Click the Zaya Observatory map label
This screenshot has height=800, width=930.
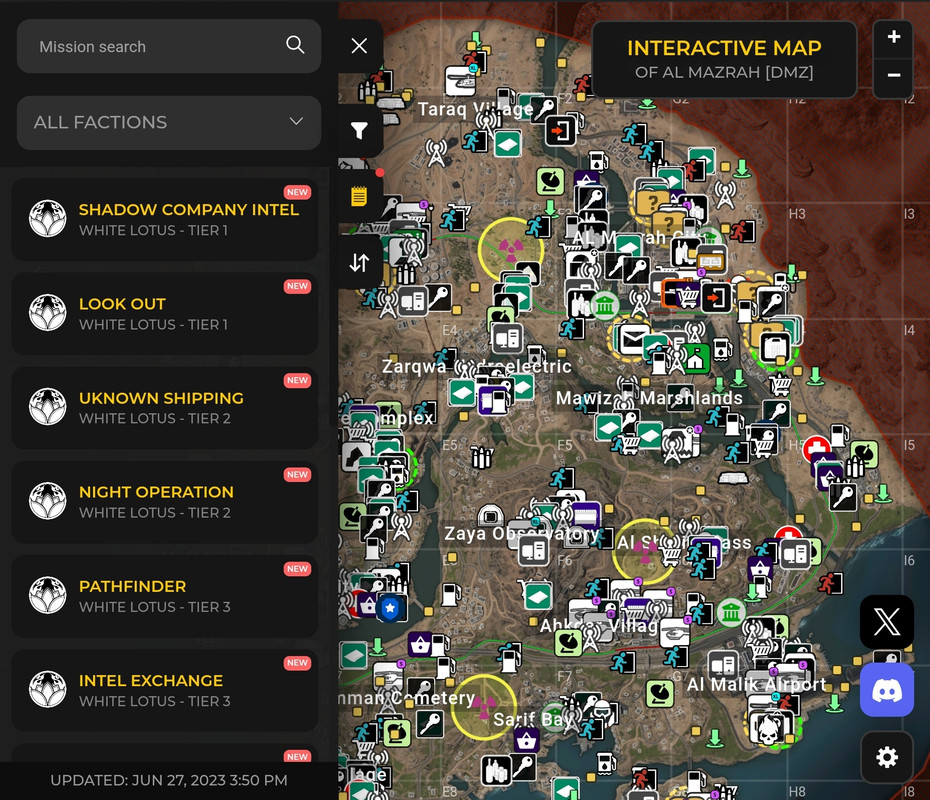coord(521,534)
